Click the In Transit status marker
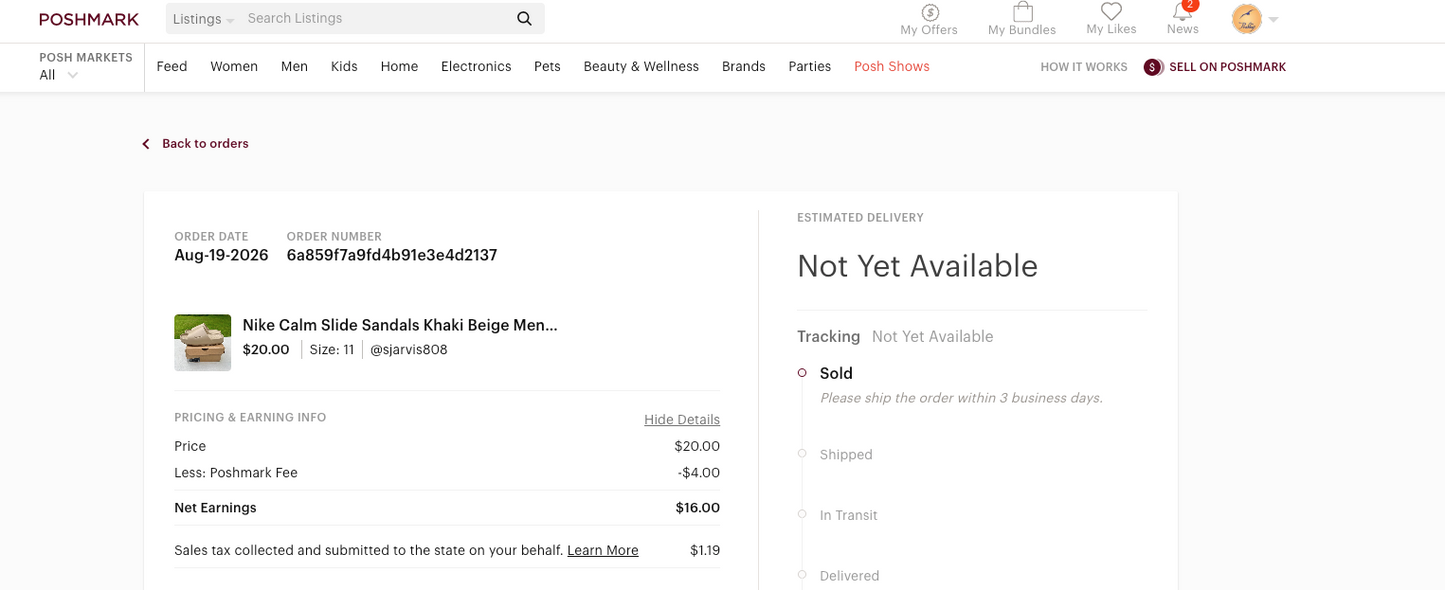The height and width of the screenshot is (590, 1445). [802, 514]
